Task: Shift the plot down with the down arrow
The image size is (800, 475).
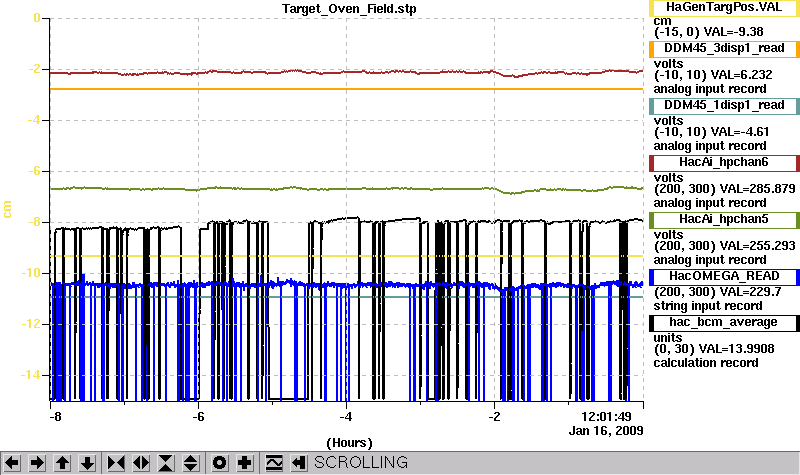Action: coord(88,463)
